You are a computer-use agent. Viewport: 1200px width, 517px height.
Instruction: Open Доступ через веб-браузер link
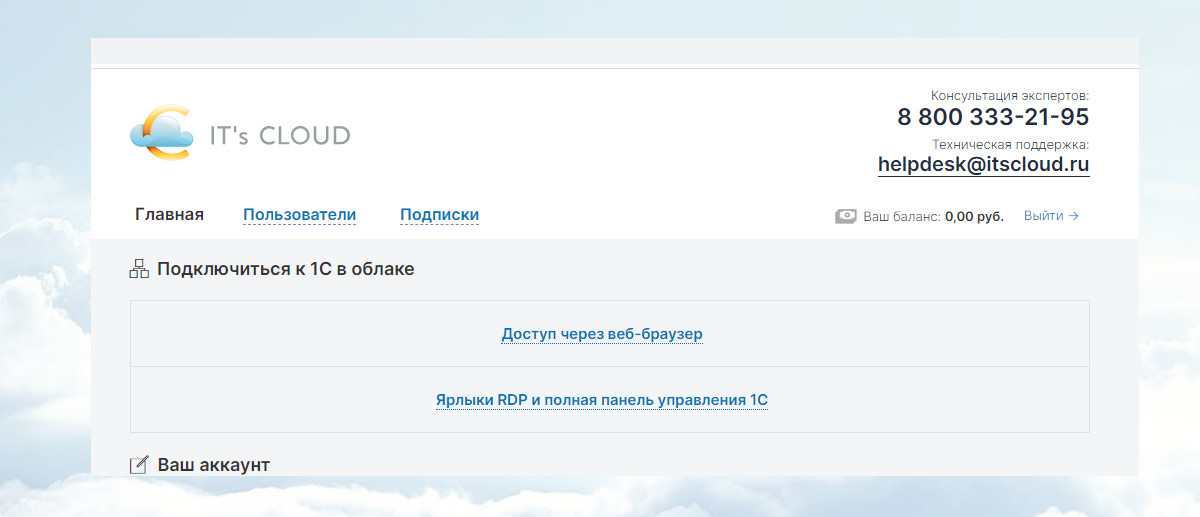click(x=602, y=334)
